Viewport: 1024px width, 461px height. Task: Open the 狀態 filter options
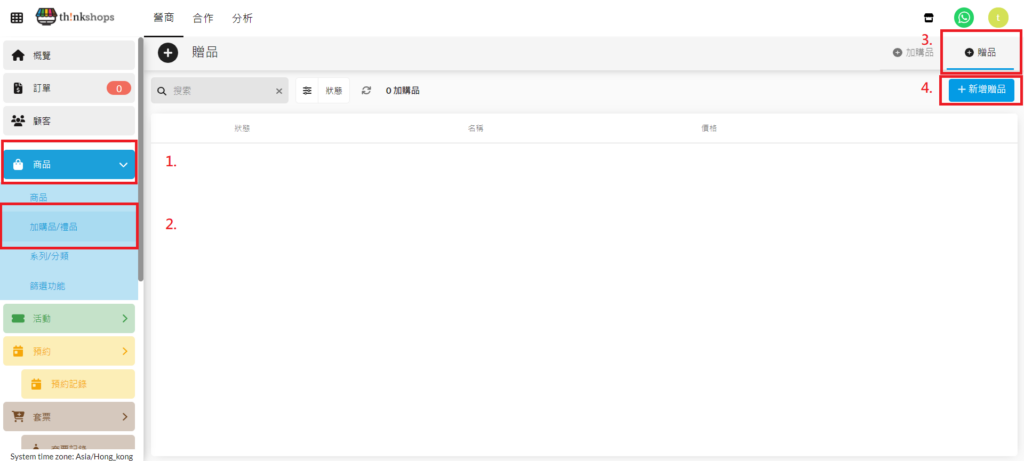(323, 90)
